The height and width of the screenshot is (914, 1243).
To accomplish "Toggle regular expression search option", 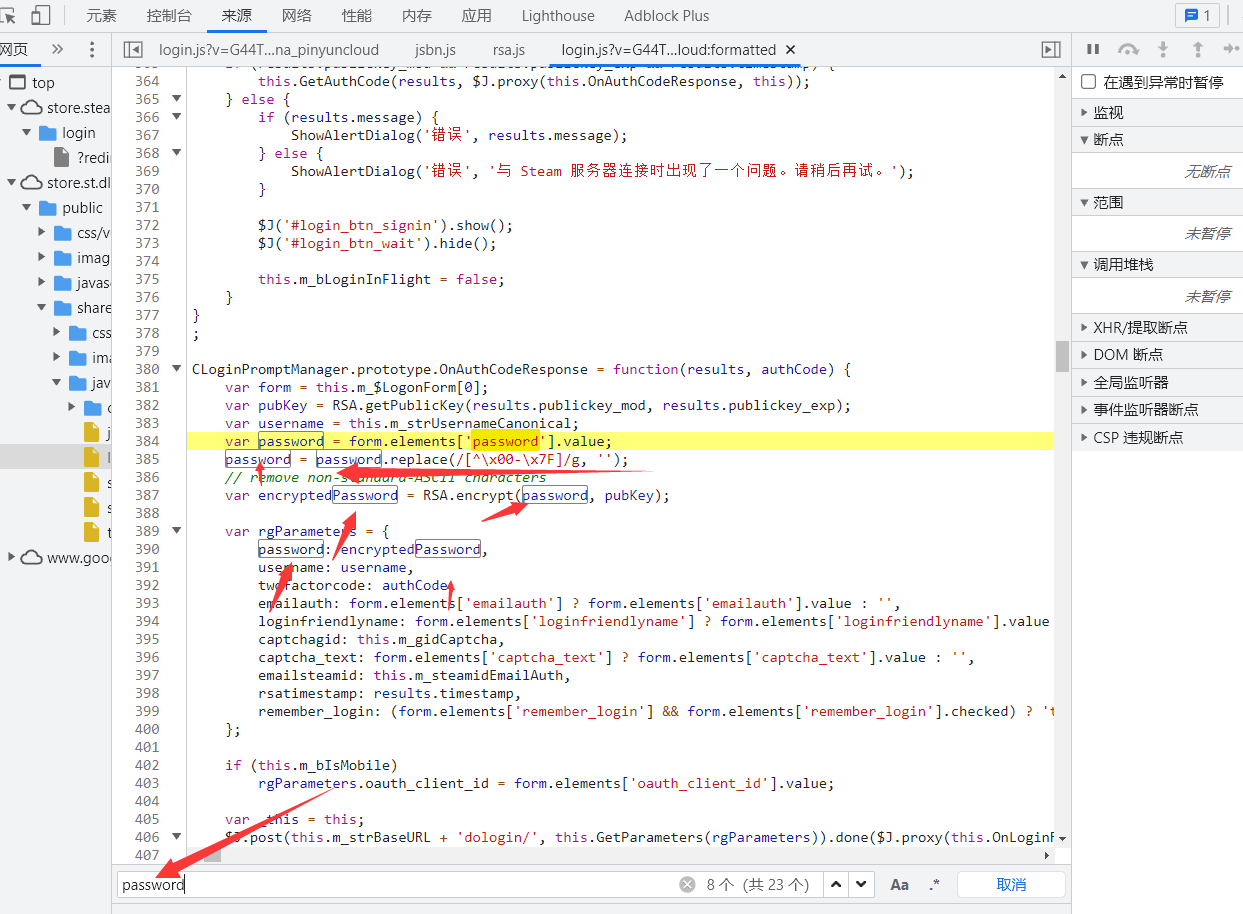I will (x=934, y=884).
